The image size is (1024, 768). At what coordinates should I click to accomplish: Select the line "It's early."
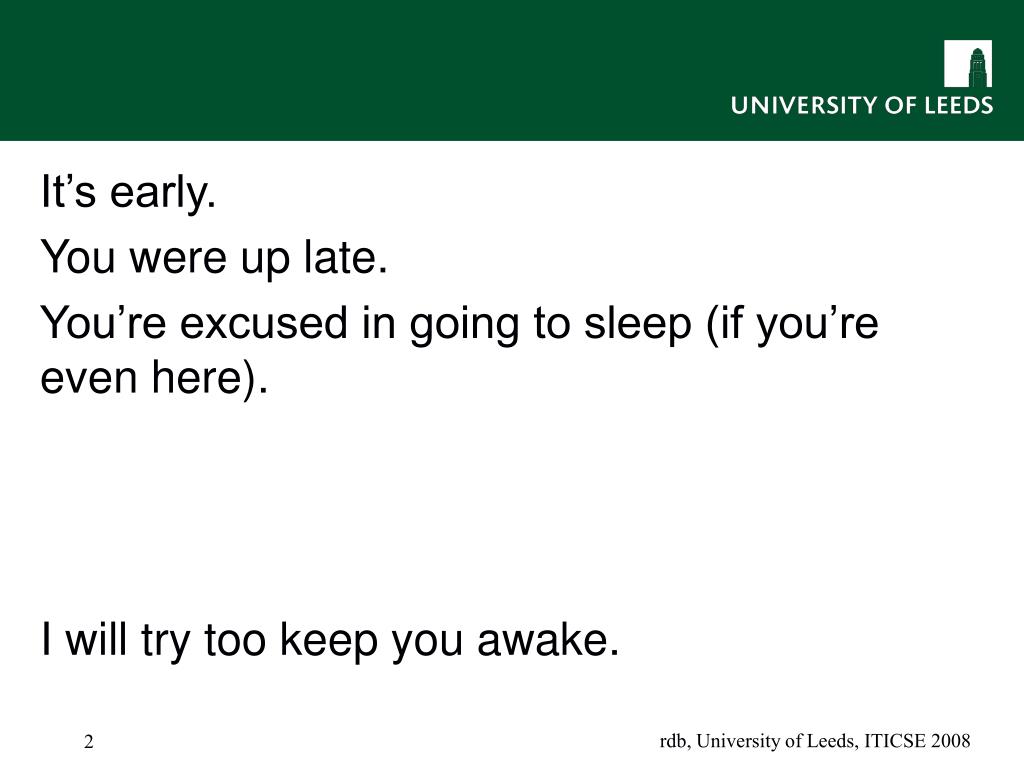click(129, 193)
